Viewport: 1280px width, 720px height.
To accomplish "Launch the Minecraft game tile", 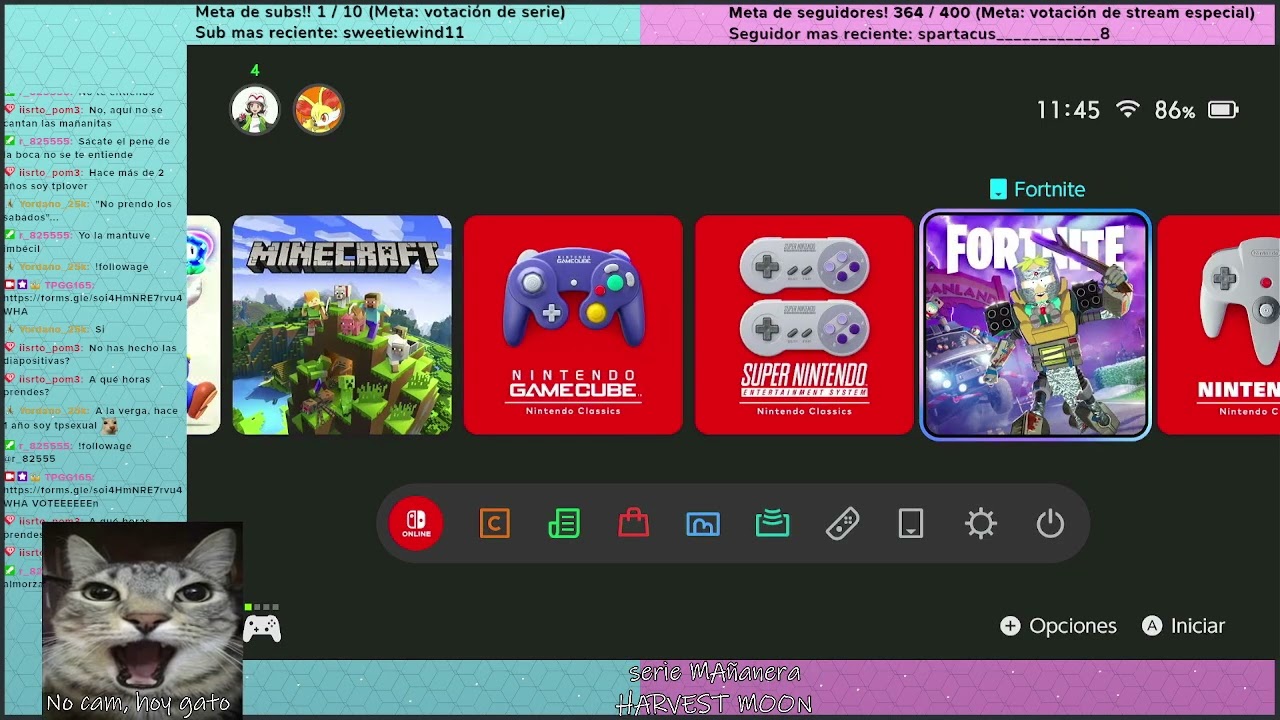I will point(342,325).
